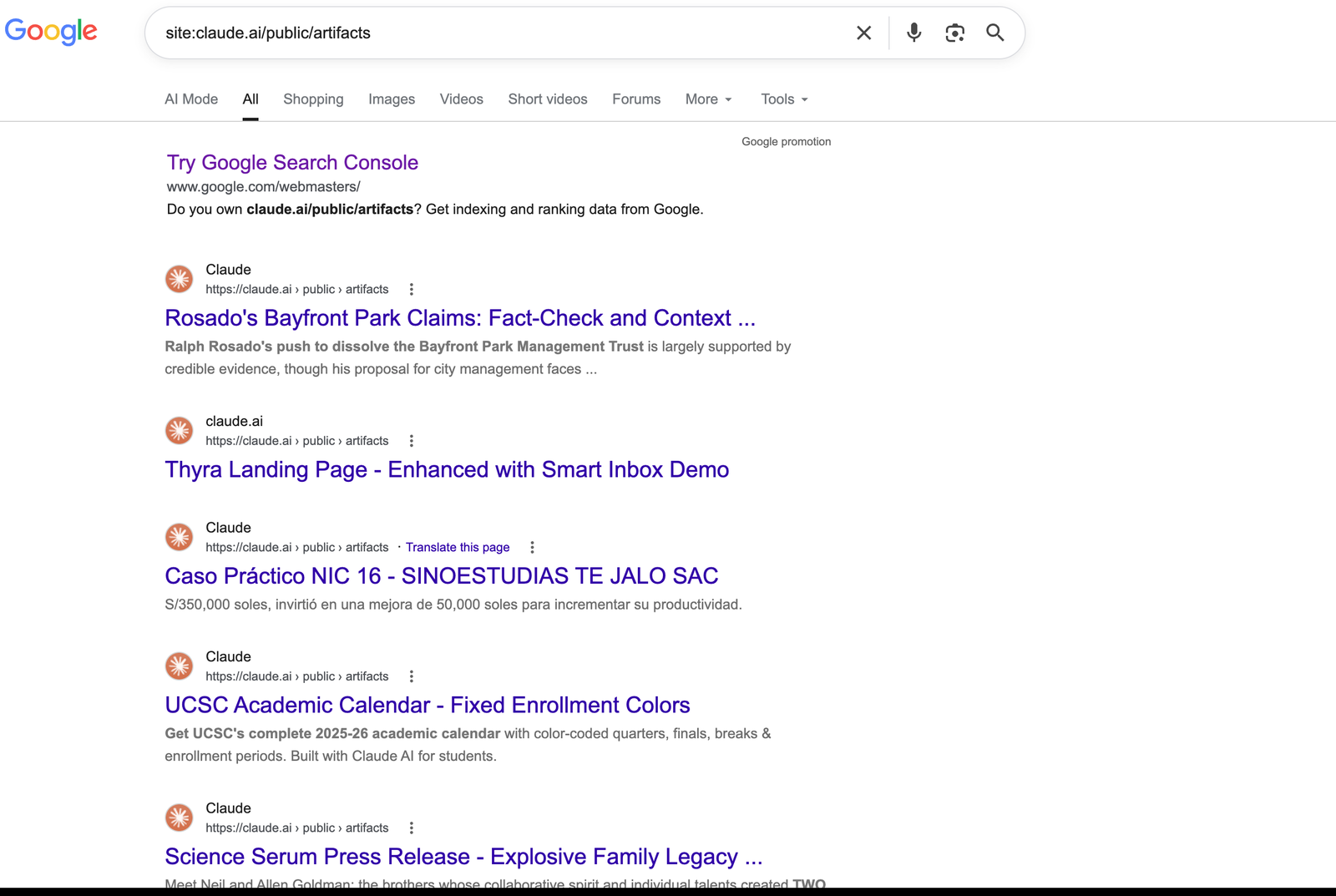Open options menu for UCSC Academic Calendar result
Screen dimensions: 1336x896
[411, 676]
